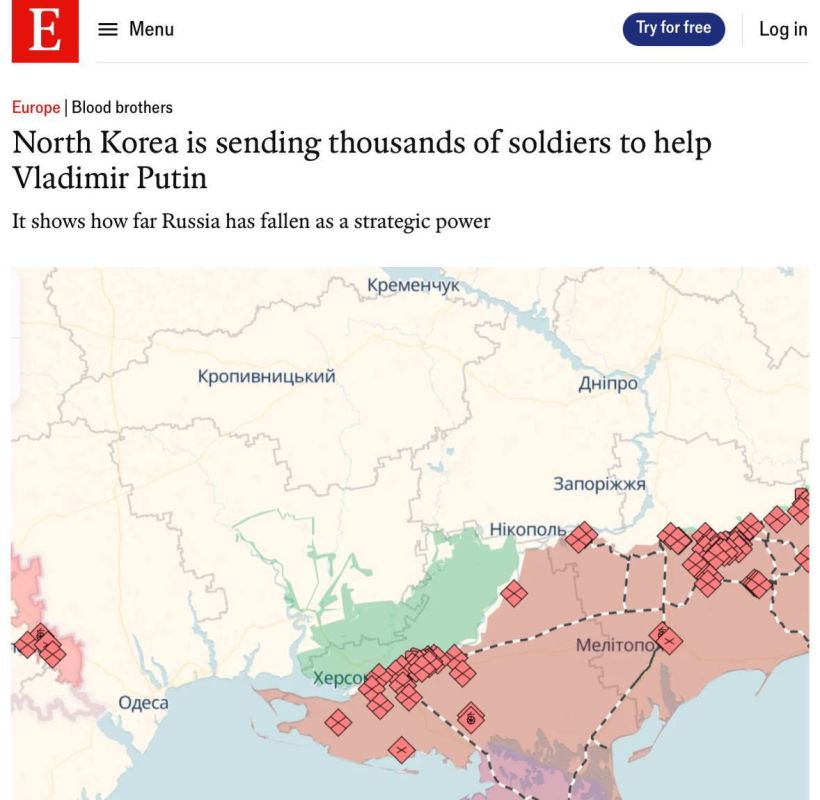The image size is (820, 800).
Task: Click the Menu label
Action: [x=151, y=29]
